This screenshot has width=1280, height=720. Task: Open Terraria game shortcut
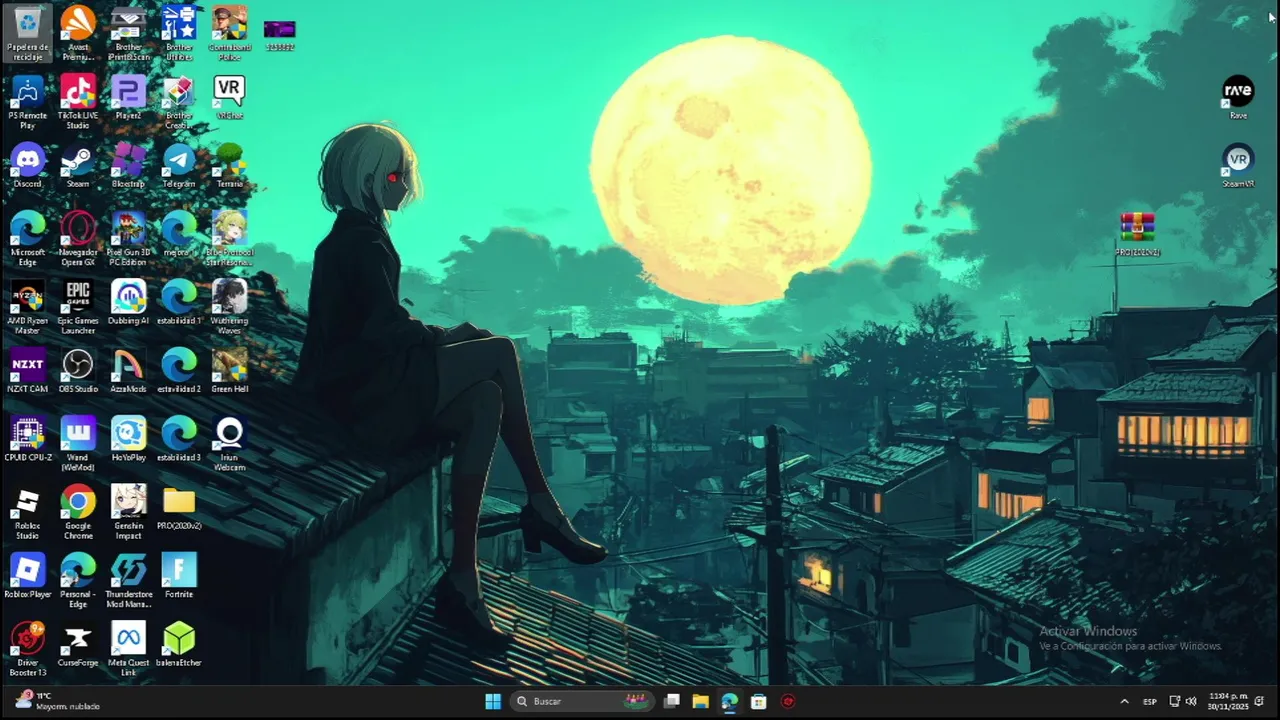coord(229,165)
